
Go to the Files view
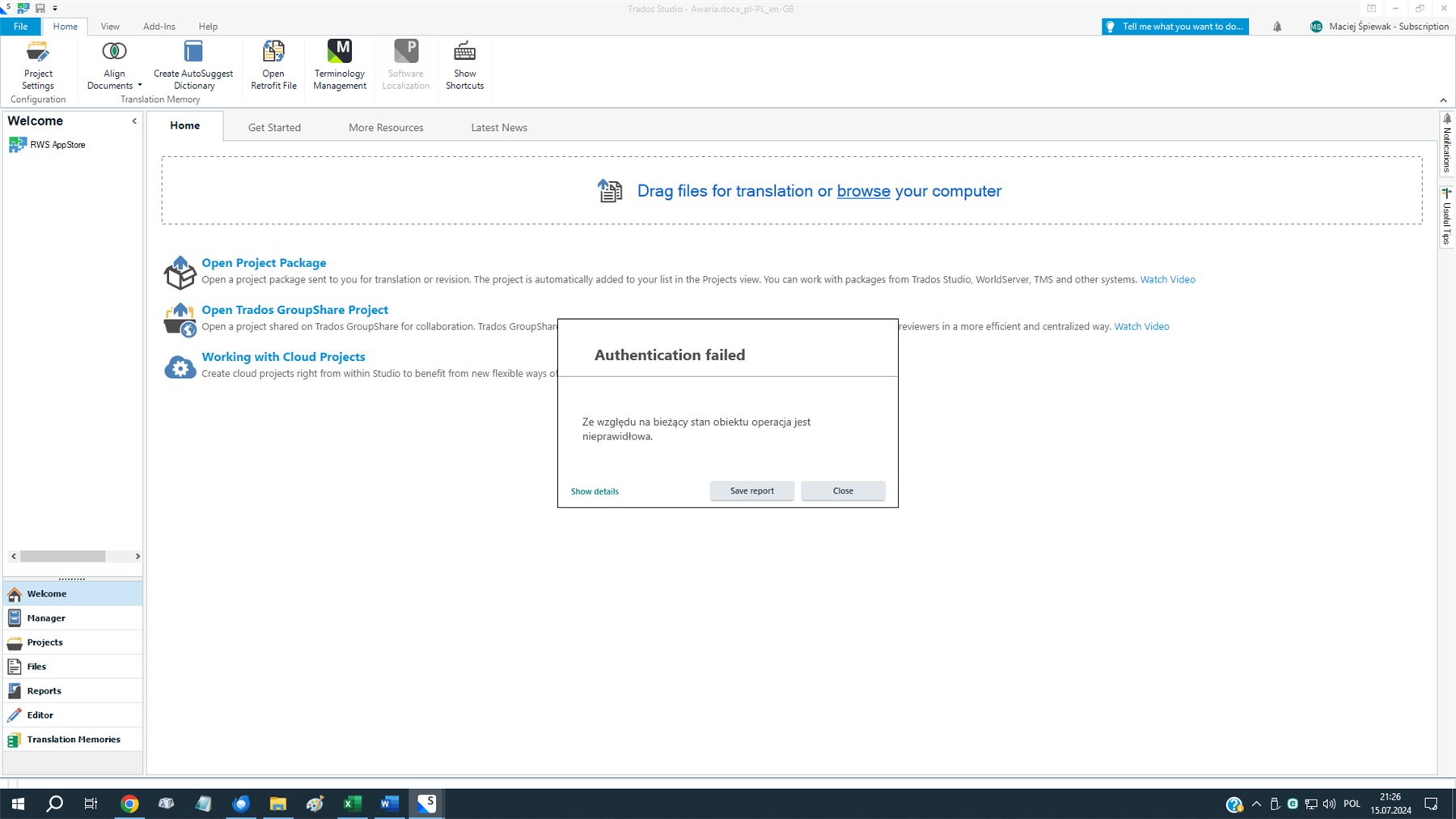(x=73, y=666)
